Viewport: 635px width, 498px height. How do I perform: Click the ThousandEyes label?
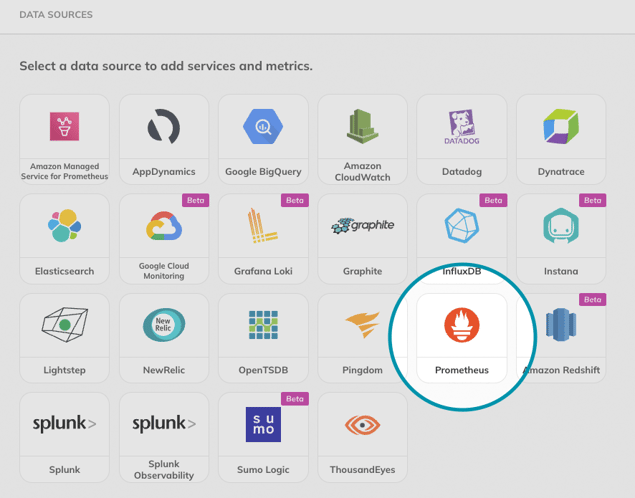(362, 470)
